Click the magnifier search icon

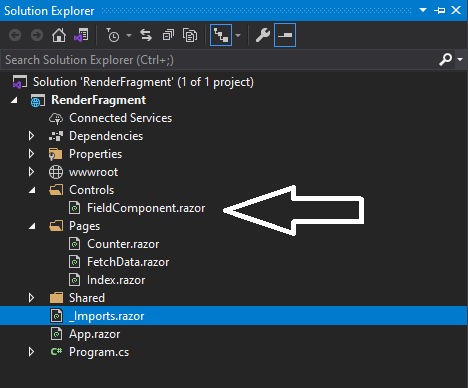pos(446,60)
